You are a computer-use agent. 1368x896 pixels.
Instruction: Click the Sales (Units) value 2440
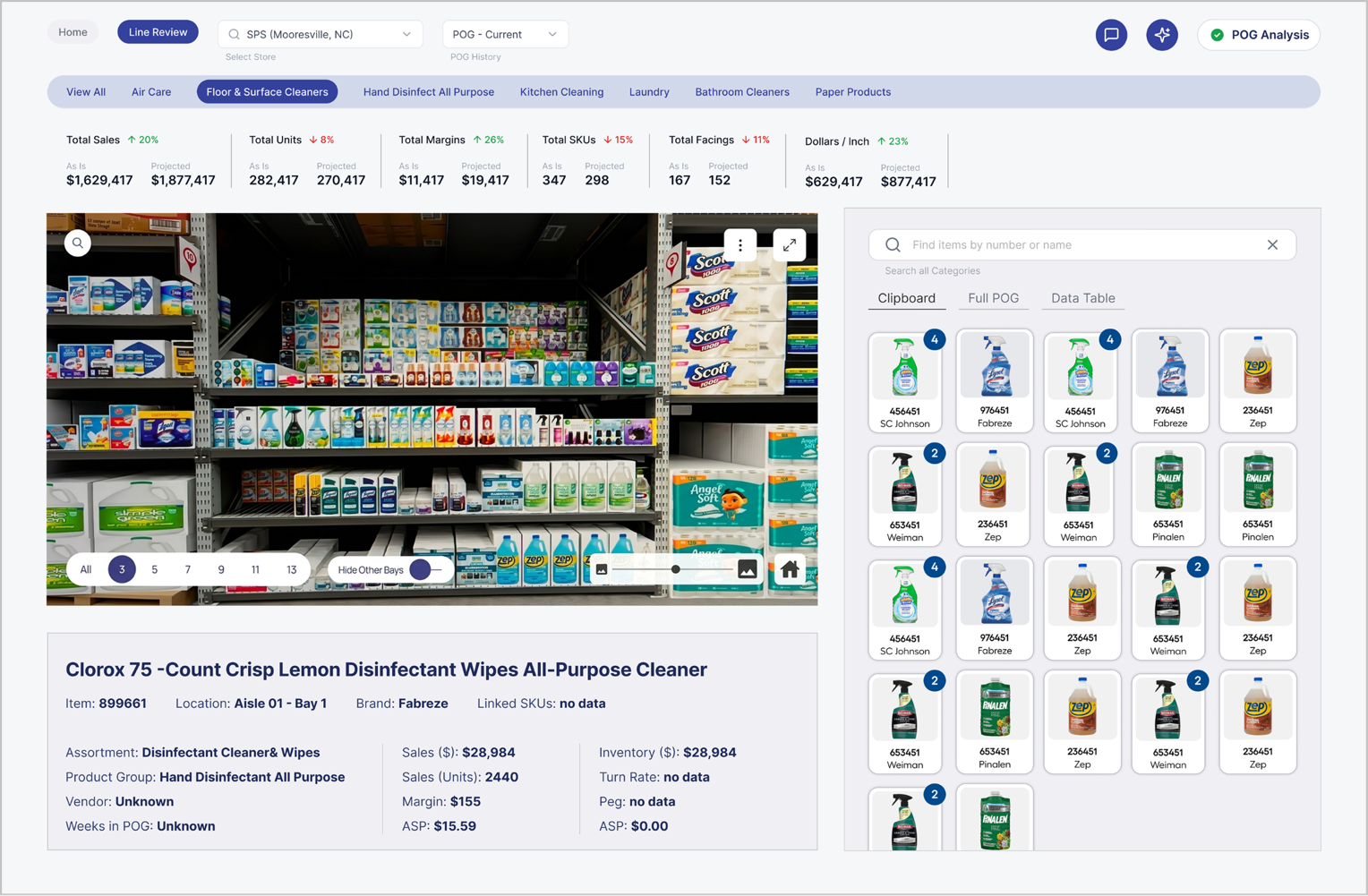click(x=501, y=777)
